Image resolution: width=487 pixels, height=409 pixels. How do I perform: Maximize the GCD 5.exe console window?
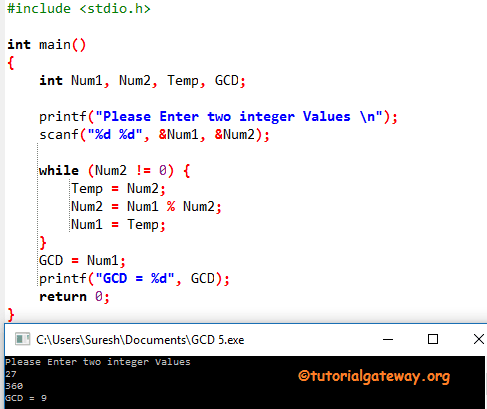pos(433,339)
